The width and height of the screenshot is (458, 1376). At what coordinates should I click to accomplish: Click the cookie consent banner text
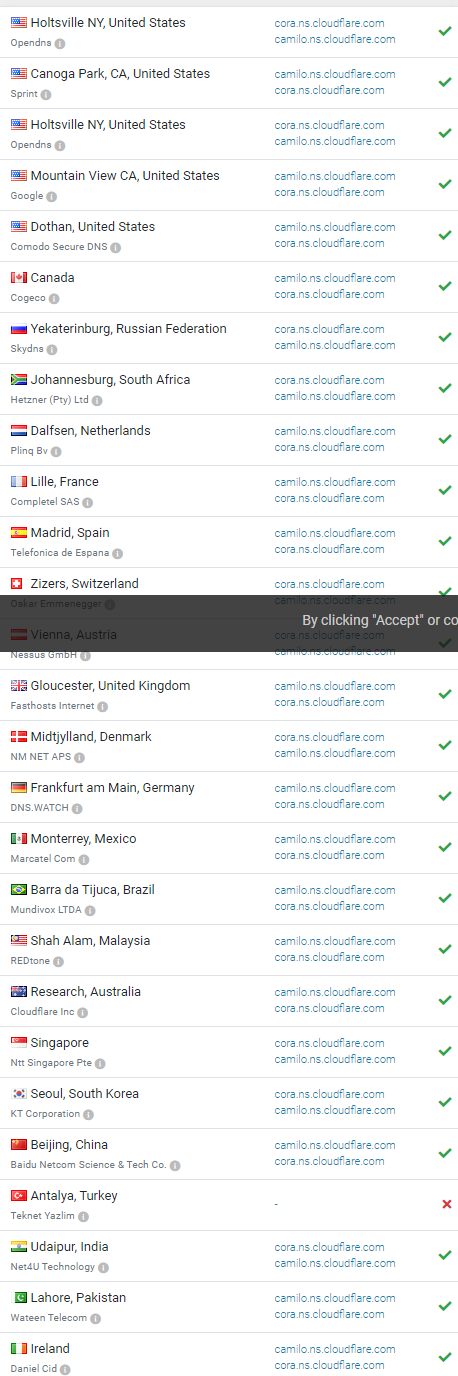[380, 620]
